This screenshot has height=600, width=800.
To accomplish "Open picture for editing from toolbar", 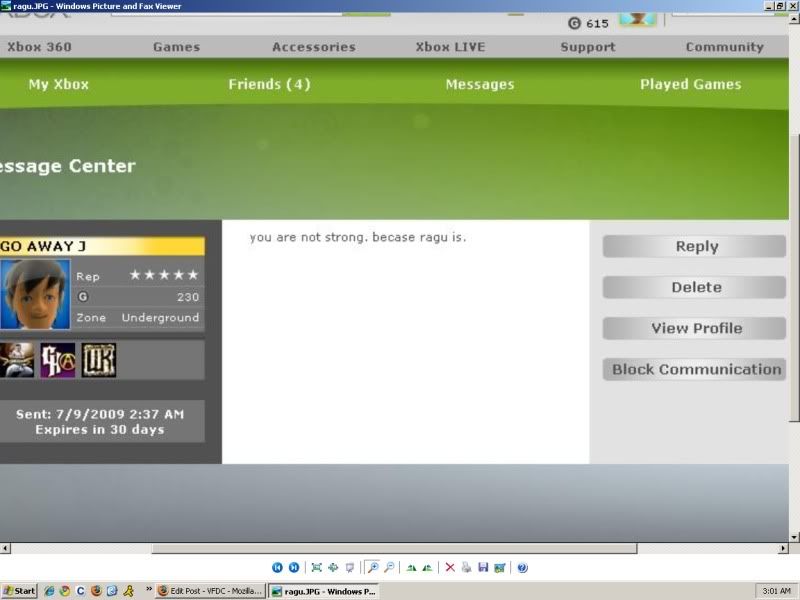I will tap(499, 567).
